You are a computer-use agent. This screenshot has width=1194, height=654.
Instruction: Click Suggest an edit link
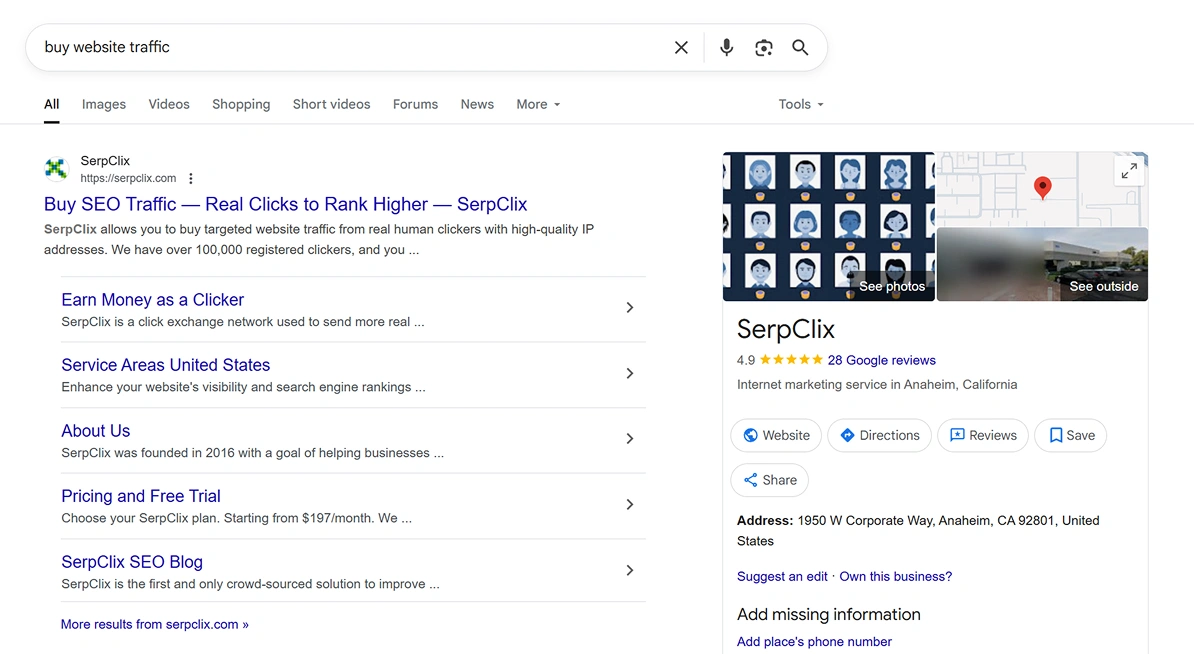tap(782, 576)
